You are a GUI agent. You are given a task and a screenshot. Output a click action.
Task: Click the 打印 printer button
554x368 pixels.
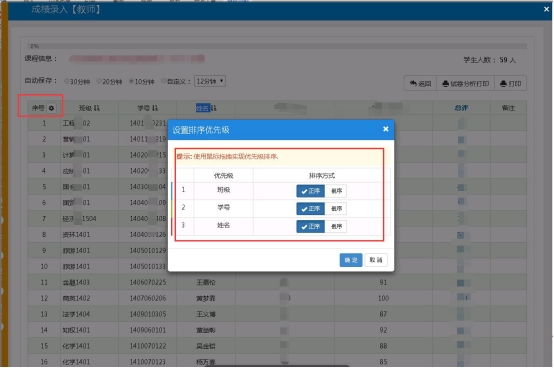[511, 83]
